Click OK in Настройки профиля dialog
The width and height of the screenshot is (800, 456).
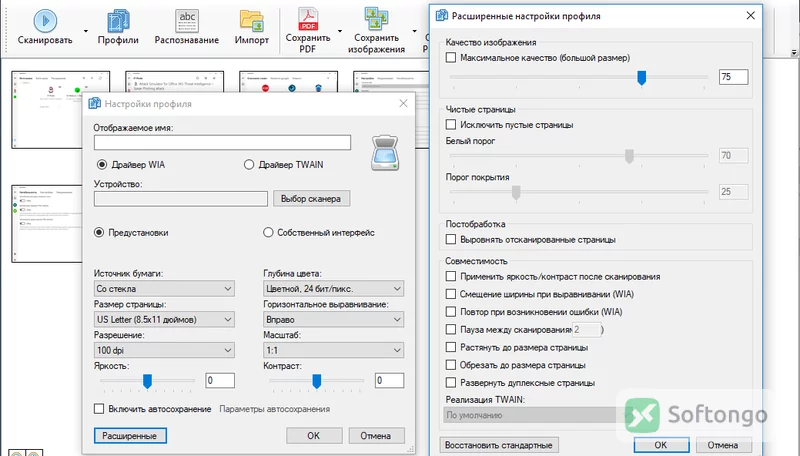[x=314, y=436]
